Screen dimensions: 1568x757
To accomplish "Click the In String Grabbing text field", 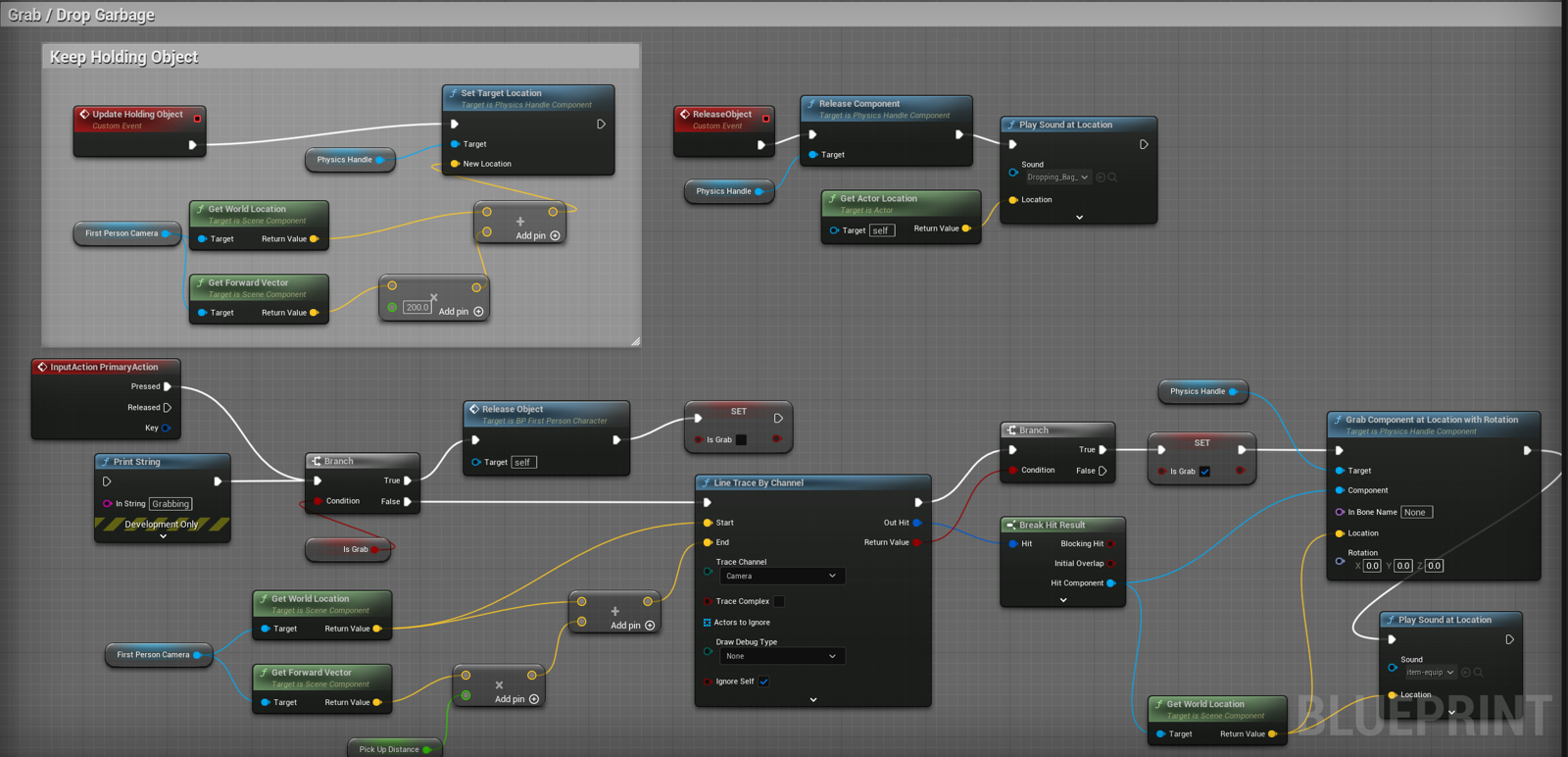I will click(171, 504).
